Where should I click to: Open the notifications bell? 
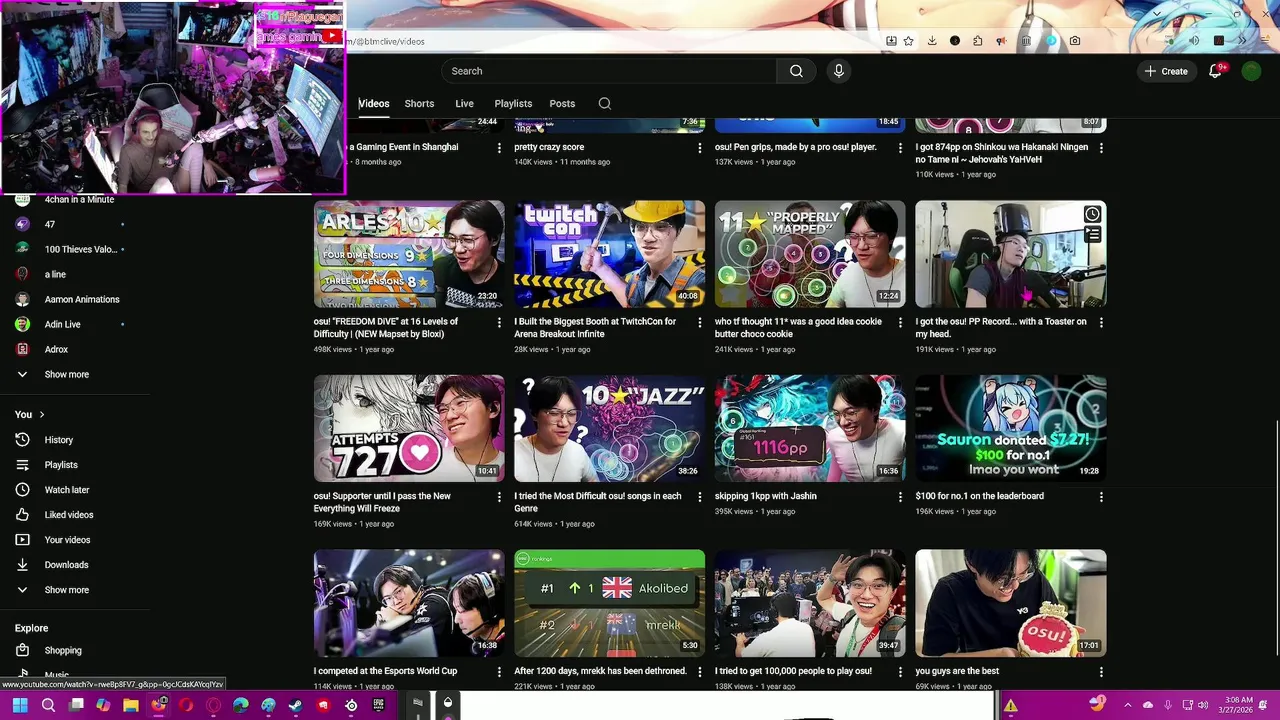tap(1215, 71)
